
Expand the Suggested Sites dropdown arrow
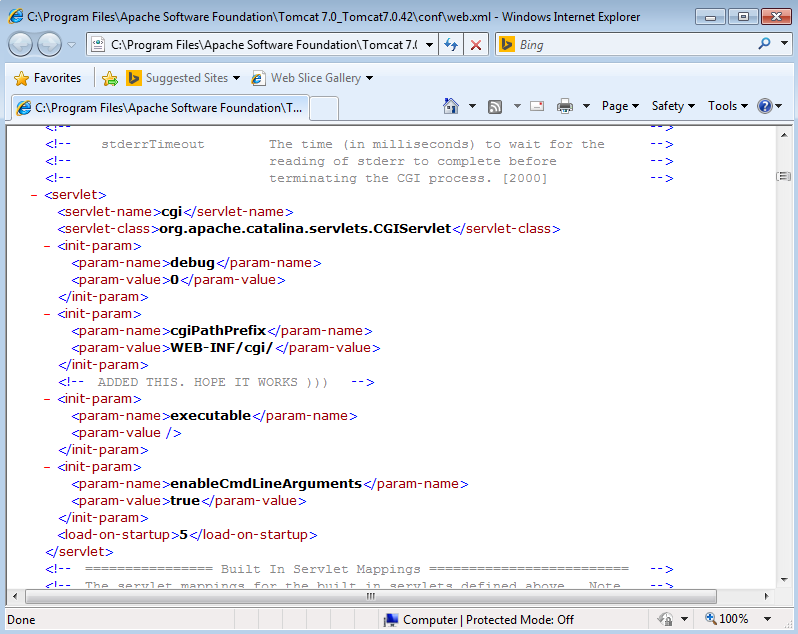pos(236,78)
